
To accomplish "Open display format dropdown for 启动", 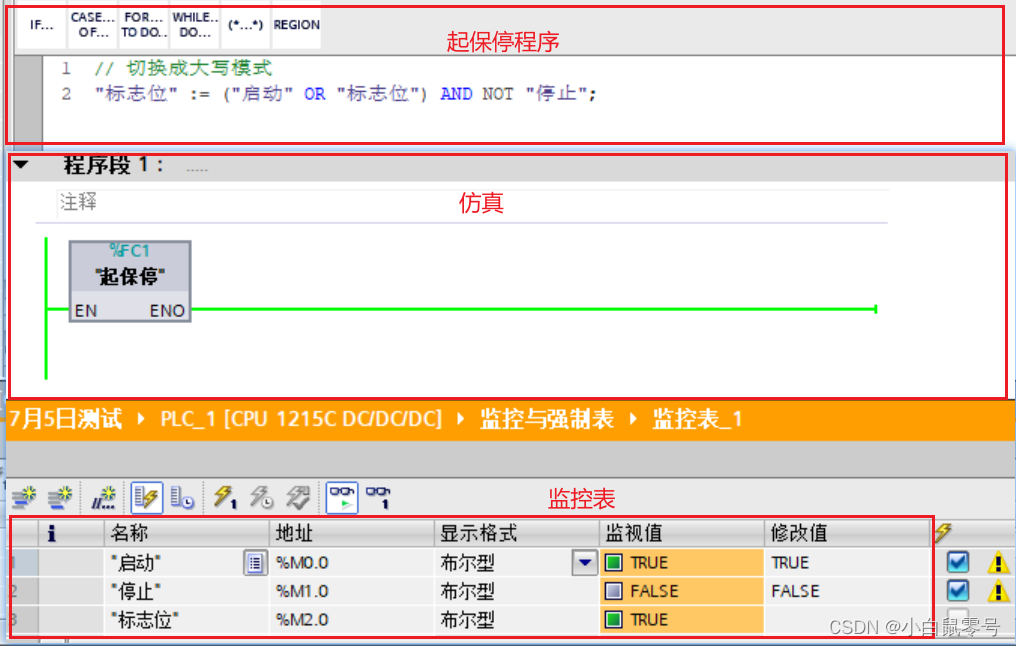I will [x=583, y=562].
